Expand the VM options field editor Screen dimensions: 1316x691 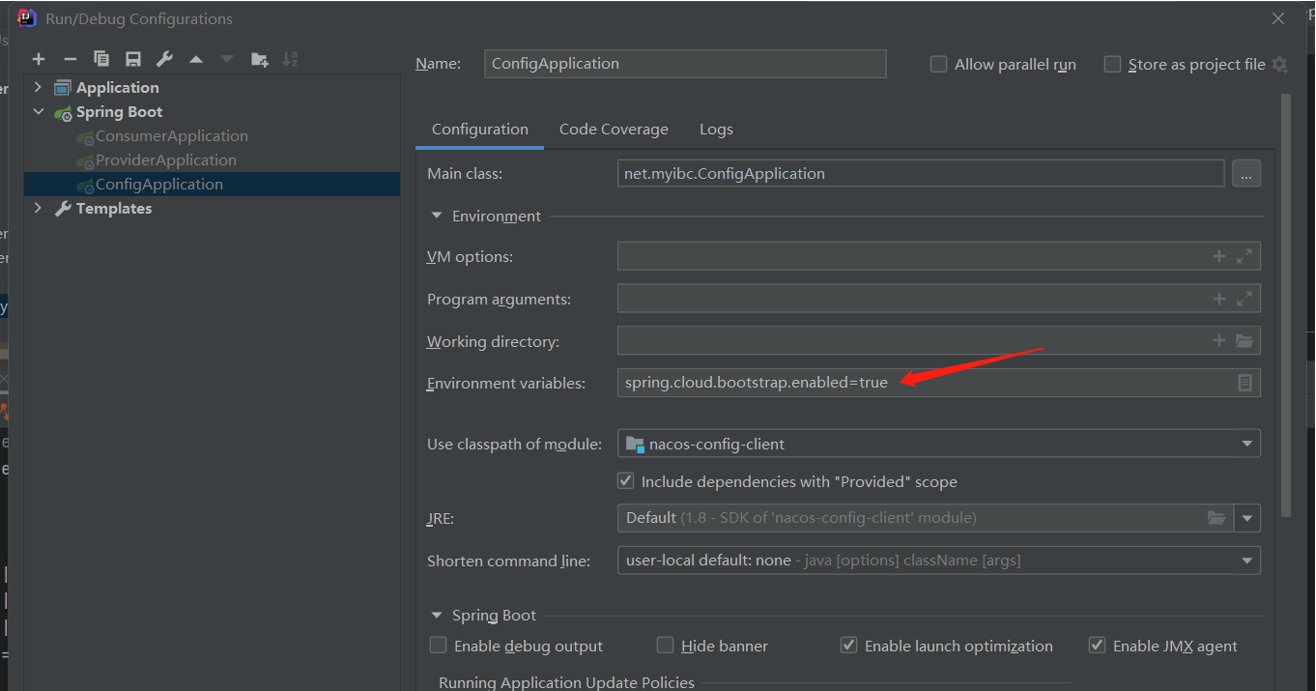click(1244, 257)
